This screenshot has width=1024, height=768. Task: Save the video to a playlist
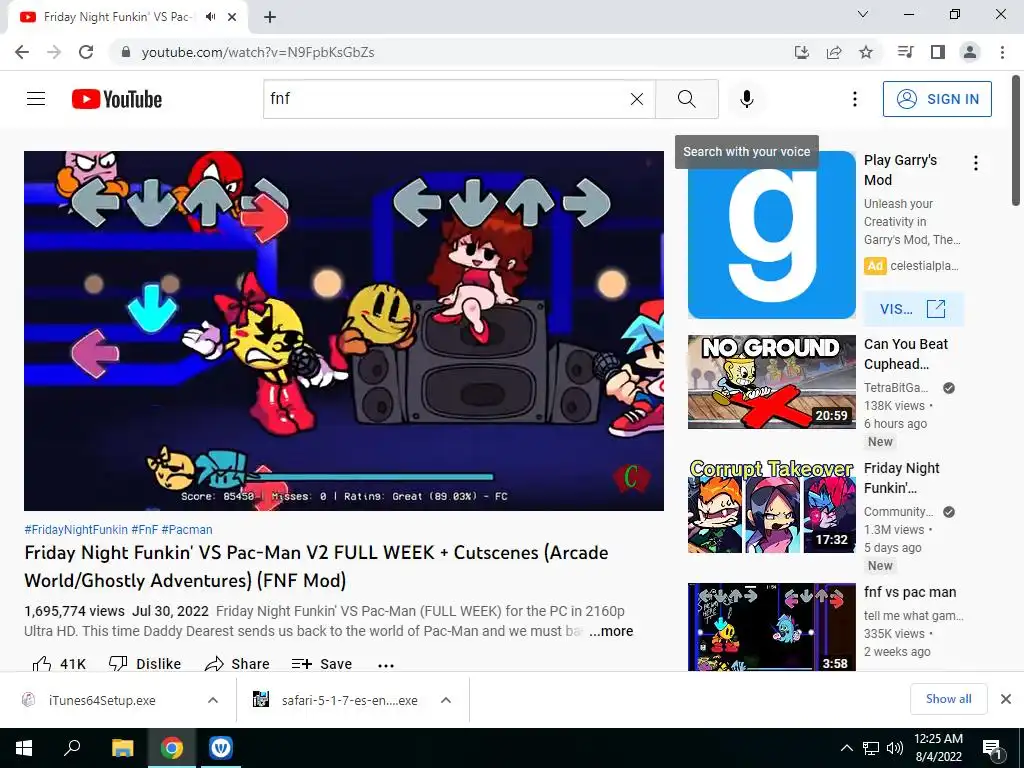click(x=322, y=664)
